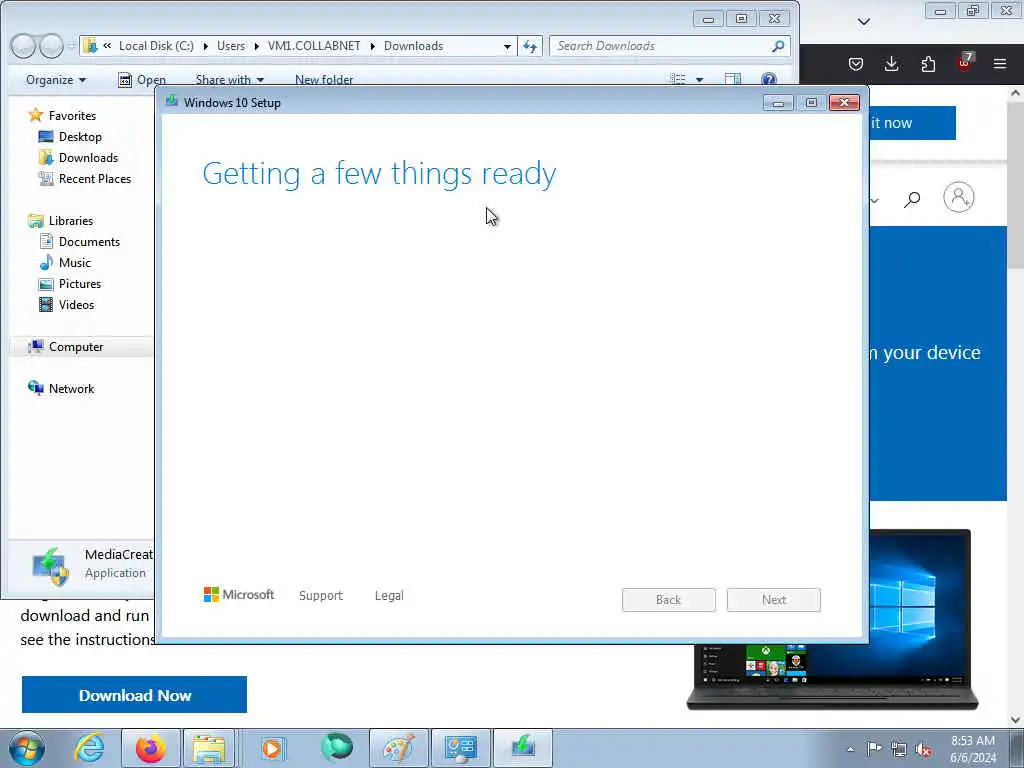Open the view options dropdown arrow

699,80
